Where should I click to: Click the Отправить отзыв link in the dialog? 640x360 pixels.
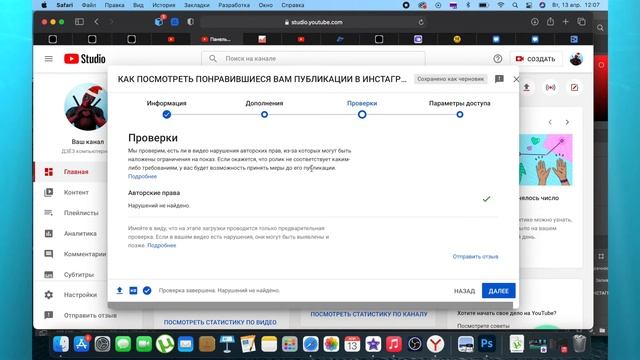(x=475, y=256)
